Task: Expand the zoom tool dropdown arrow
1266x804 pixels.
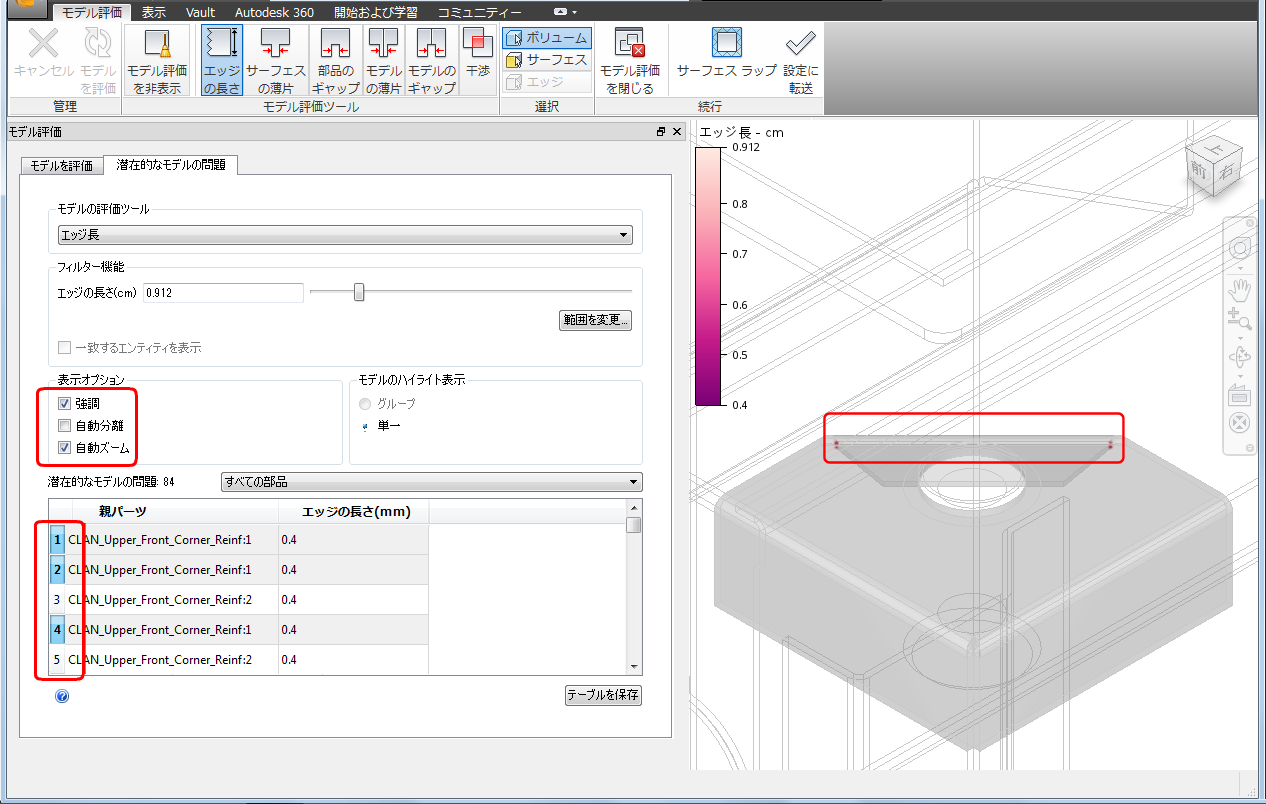Action: click(x=1239, y=337)
